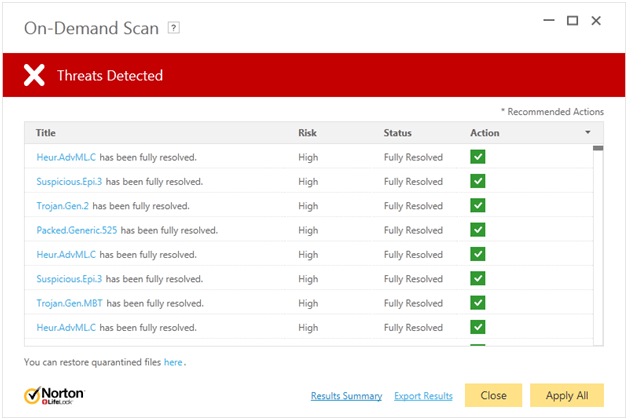Maximize the On-Demand Scan window
The height and width of the screenshot is (420, 628).
point(572,20)
